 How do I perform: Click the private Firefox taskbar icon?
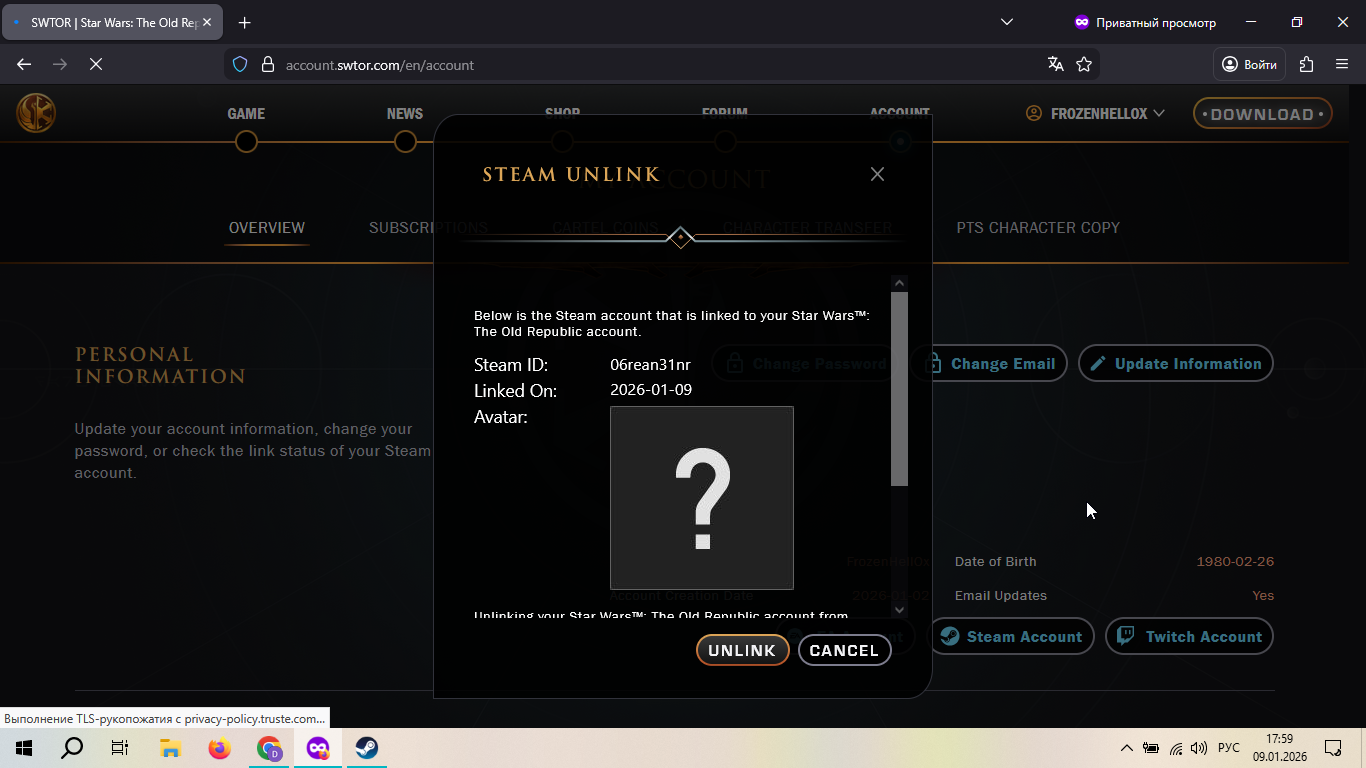point(318,748)
